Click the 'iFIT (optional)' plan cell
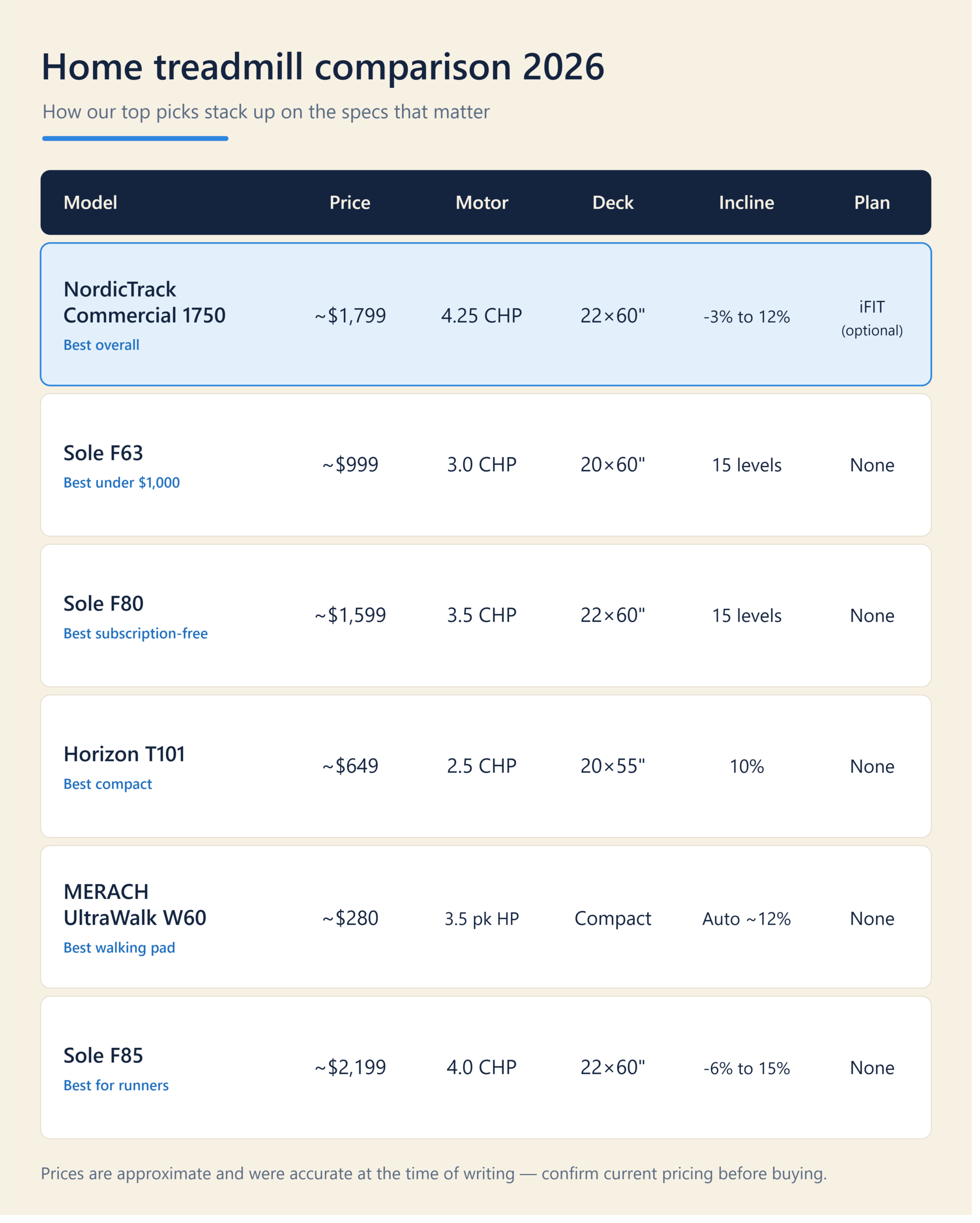This screenshot has height=1223, width=980. 879,321
